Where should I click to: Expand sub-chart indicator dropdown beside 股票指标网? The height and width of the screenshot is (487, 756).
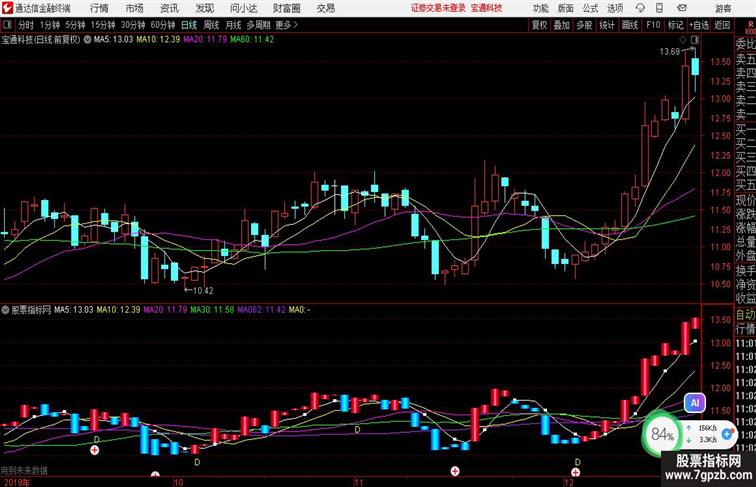(x=5, y=310)
